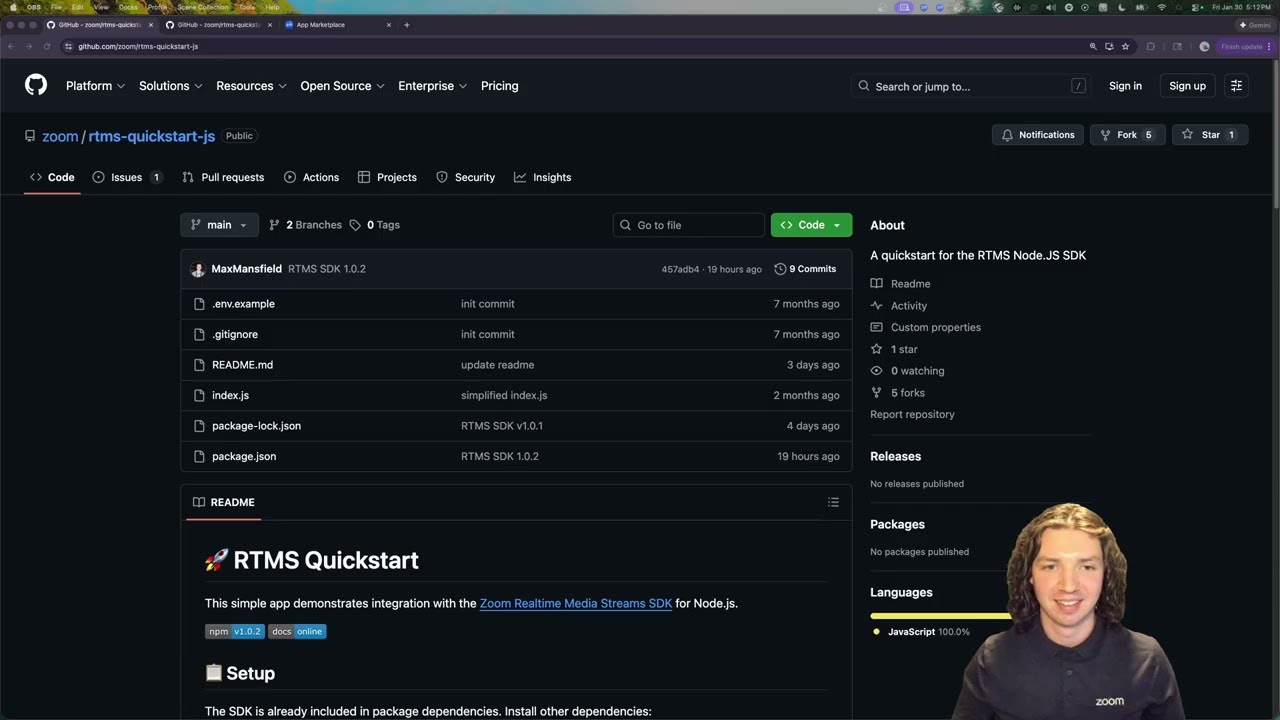
Task: Click MaxMansfield's avatar thumbnail
Action: (198, 269)
